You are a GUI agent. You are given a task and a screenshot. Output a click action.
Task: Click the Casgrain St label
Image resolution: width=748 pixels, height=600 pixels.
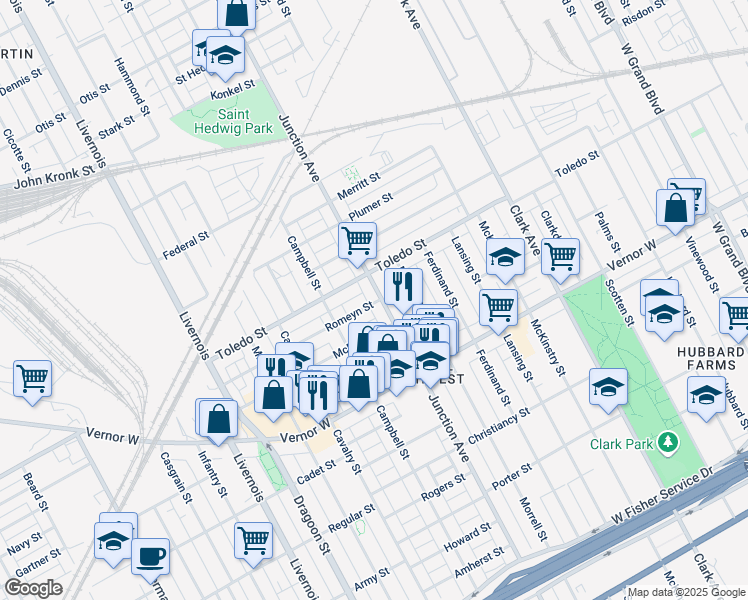tap(176, 477)
